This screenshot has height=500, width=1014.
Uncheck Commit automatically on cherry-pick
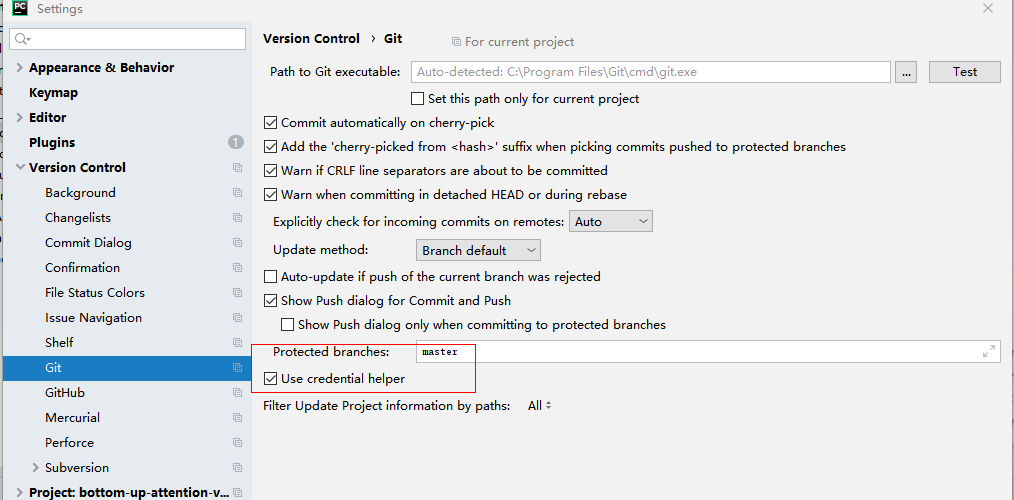point(270,122)
